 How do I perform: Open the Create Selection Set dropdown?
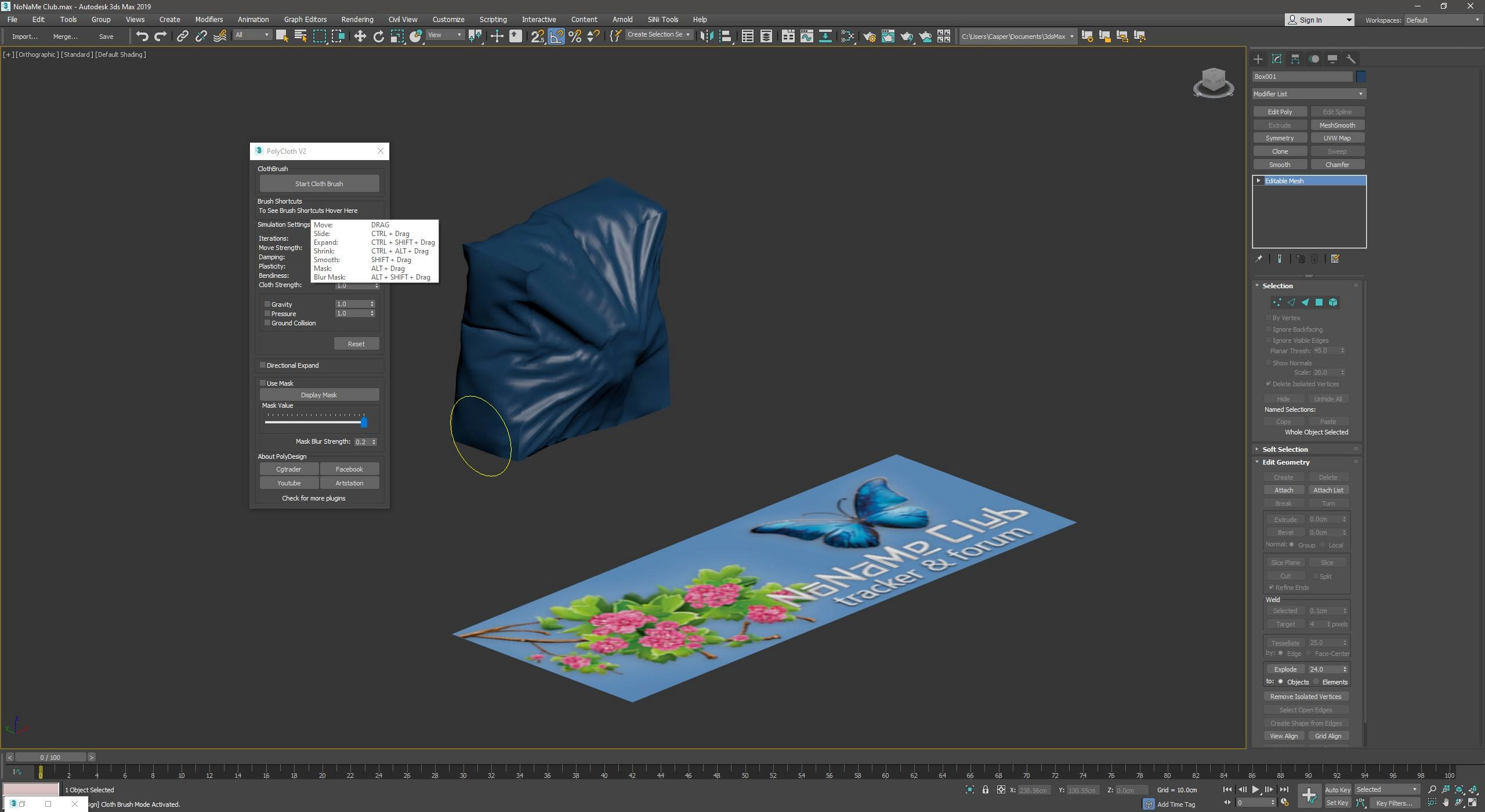point(658,35)
